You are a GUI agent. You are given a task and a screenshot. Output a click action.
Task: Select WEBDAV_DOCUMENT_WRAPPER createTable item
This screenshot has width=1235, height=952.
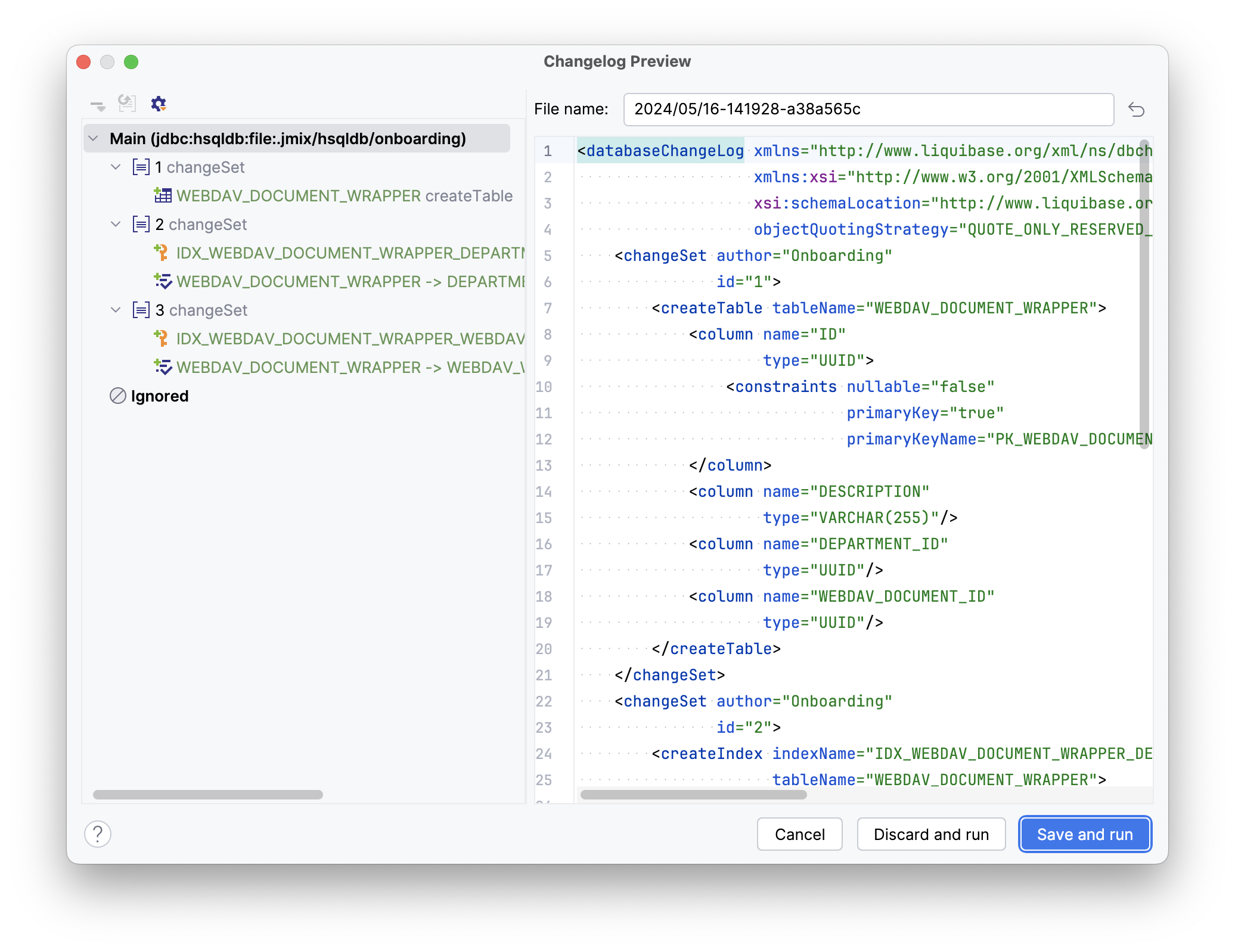(x=344, y=195)
